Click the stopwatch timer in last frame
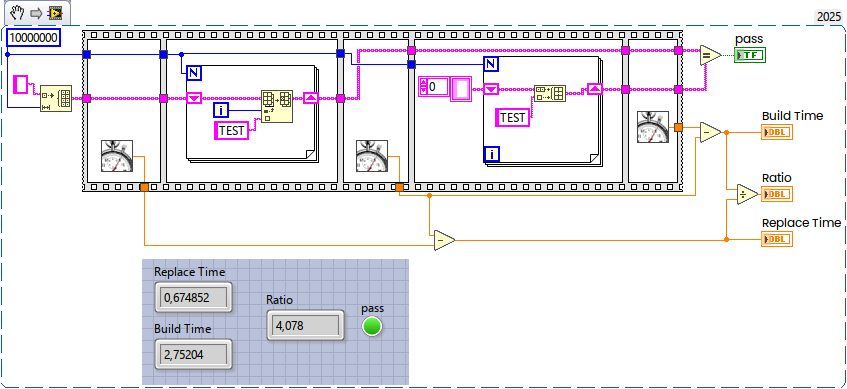The image size is (847, 389). (653, 127)
